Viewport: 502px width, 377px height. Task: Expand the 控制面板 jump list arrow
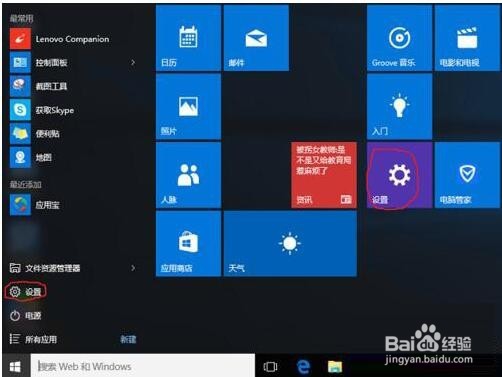click(x=133, y=62)
